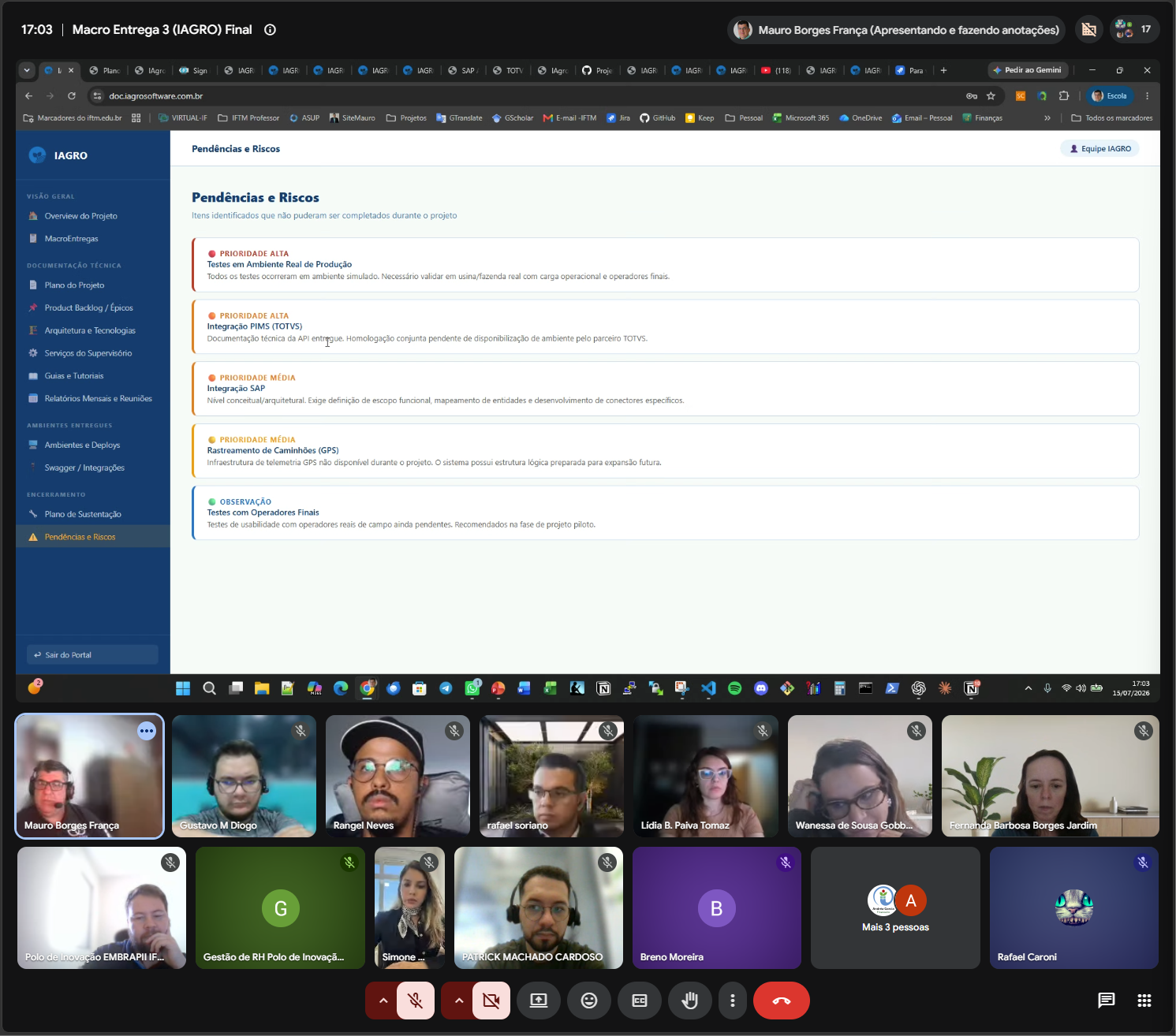Click Mauro Borges França video tile
Viewport: 1176px width, 1036px height.
click(90, 776)
